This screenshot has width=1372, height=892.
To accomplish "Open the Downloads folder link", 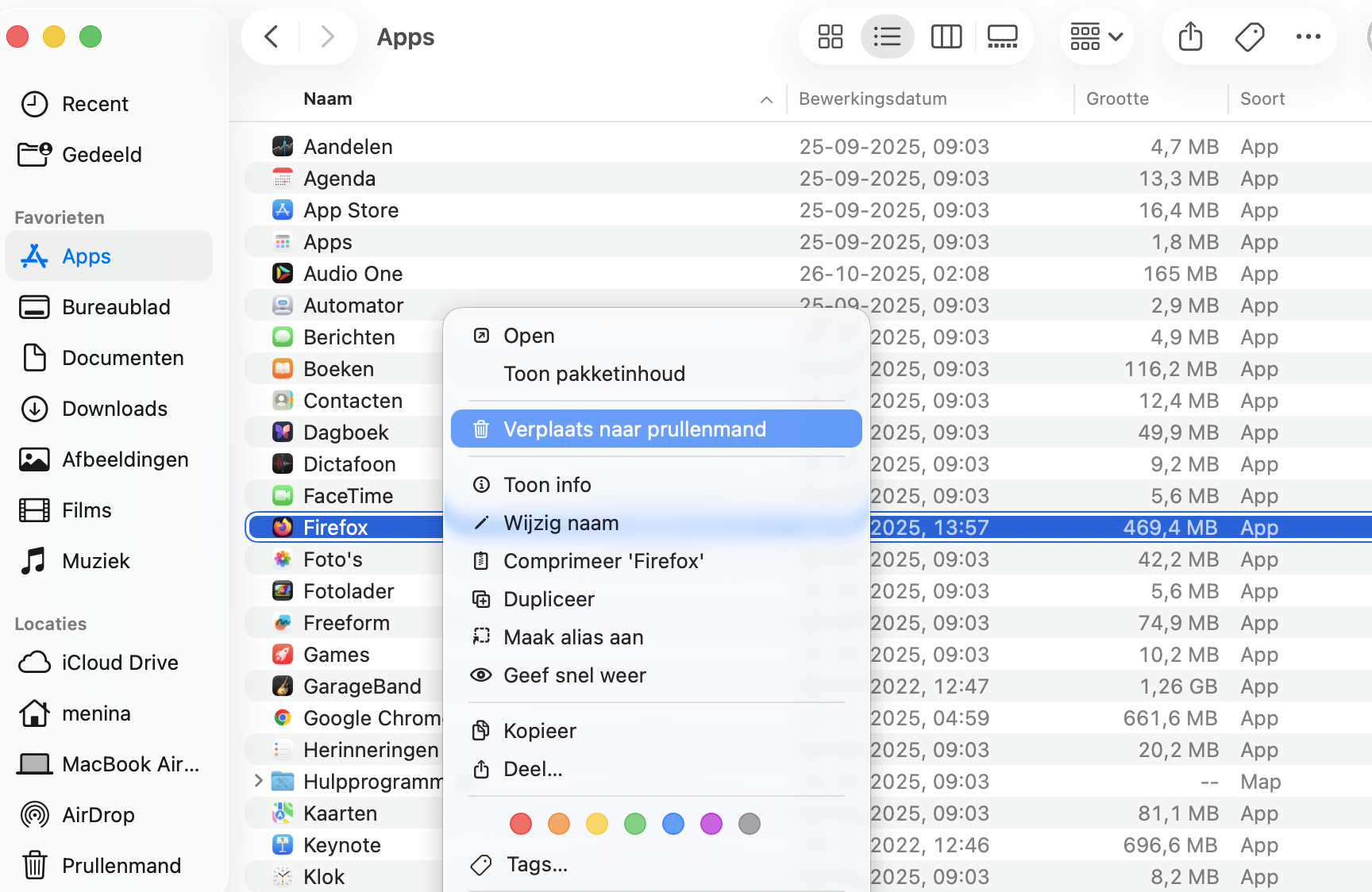I will click(114, 408).
